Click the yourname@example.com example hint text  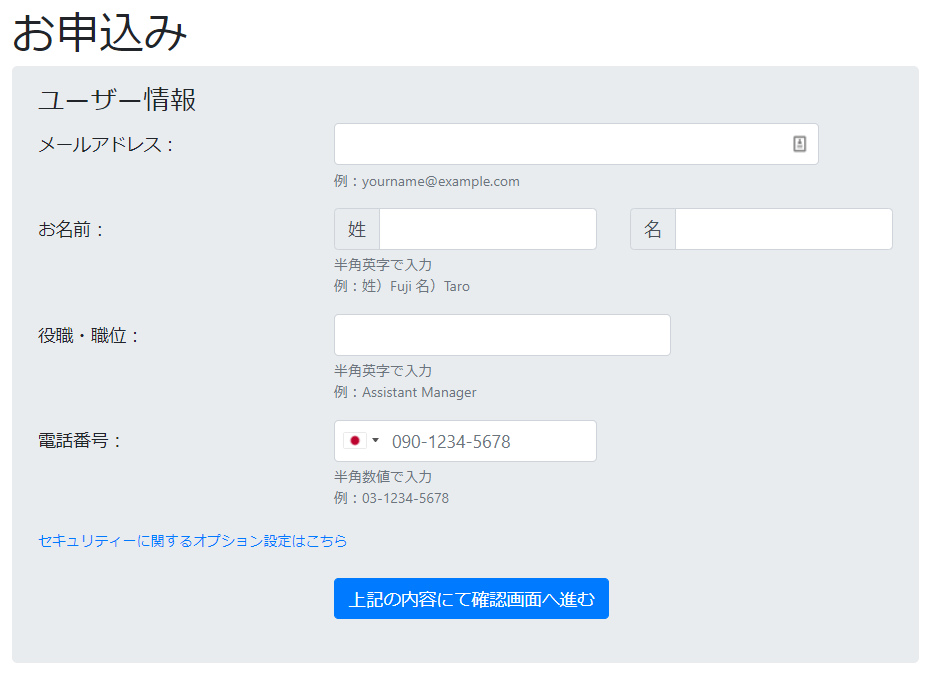pyautogui.click(x=440, y=182)
